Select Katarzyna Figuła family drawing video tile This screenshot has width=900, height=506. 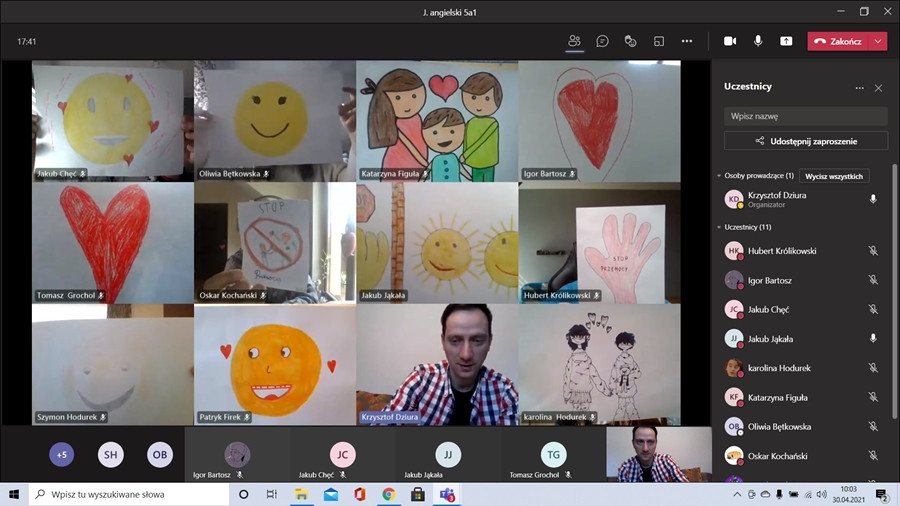click(437, 121)
